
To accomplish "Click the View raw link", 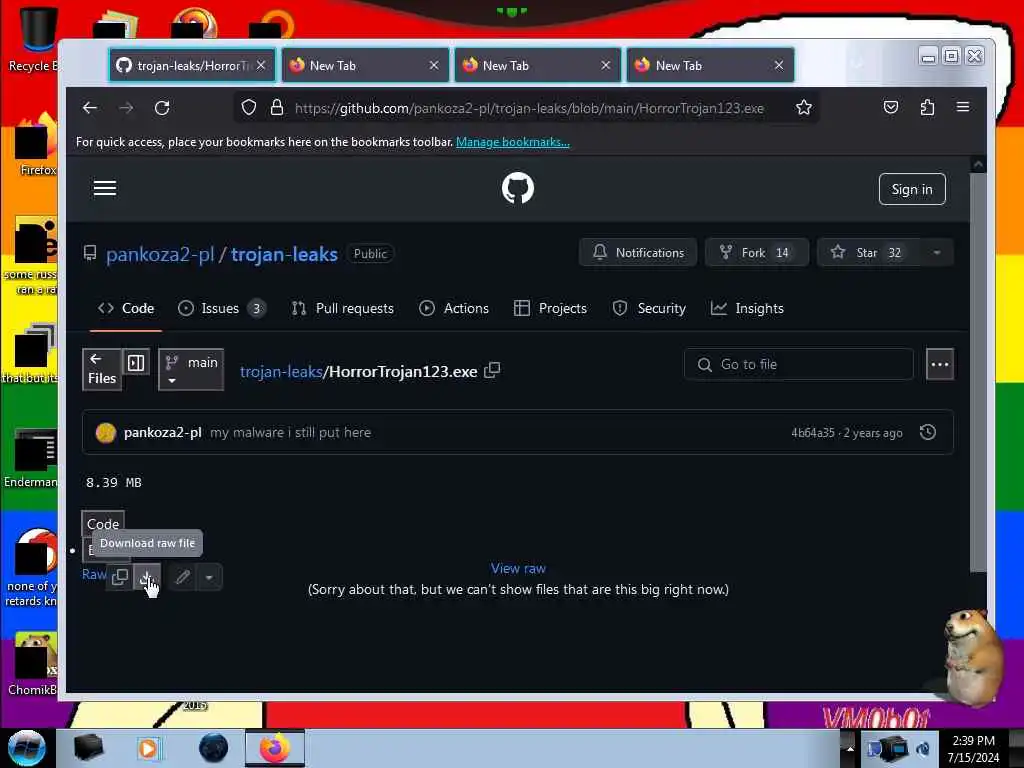I will pos(518,568).
